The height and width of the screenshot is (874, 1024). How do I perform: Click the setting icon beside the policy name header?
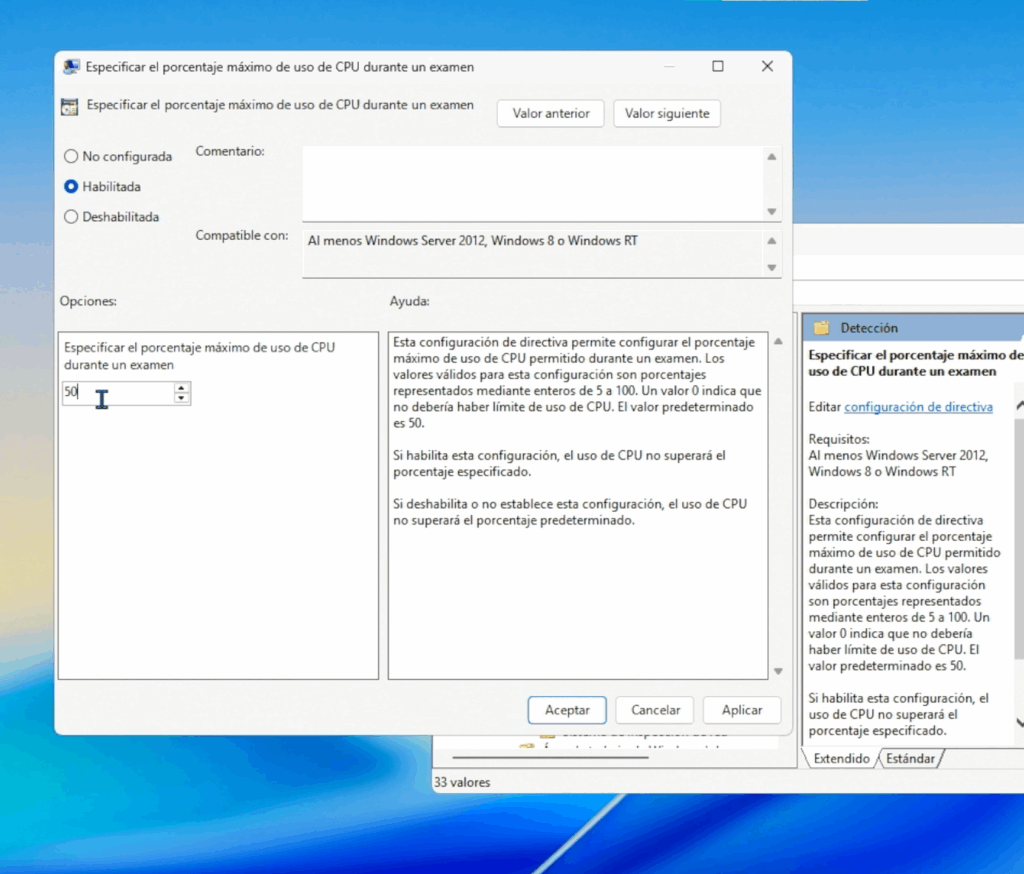click(x=69, y=105)
